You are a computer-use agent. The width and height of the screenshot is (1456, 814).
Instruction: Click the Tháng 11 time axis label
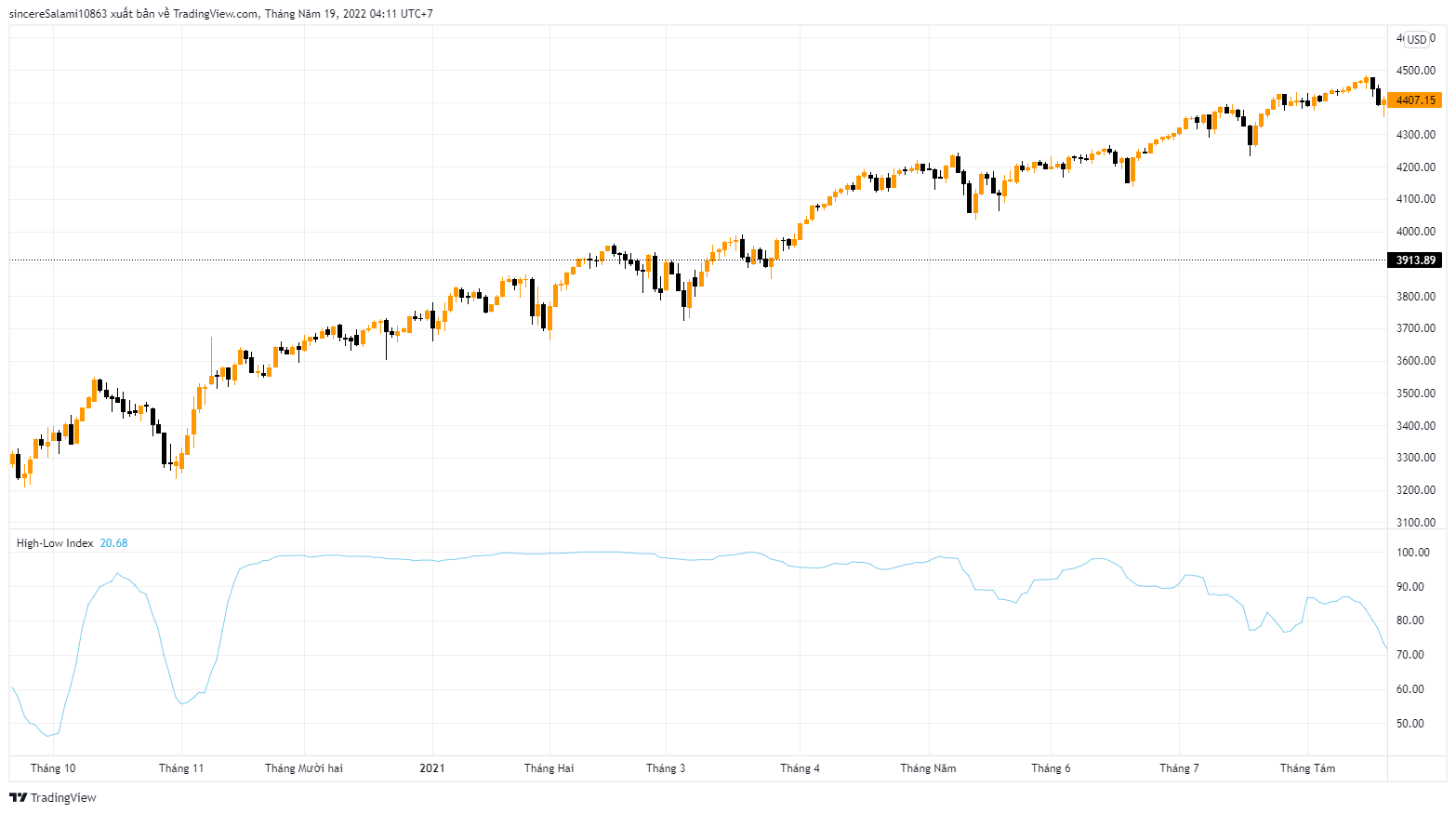click(181, 768)
